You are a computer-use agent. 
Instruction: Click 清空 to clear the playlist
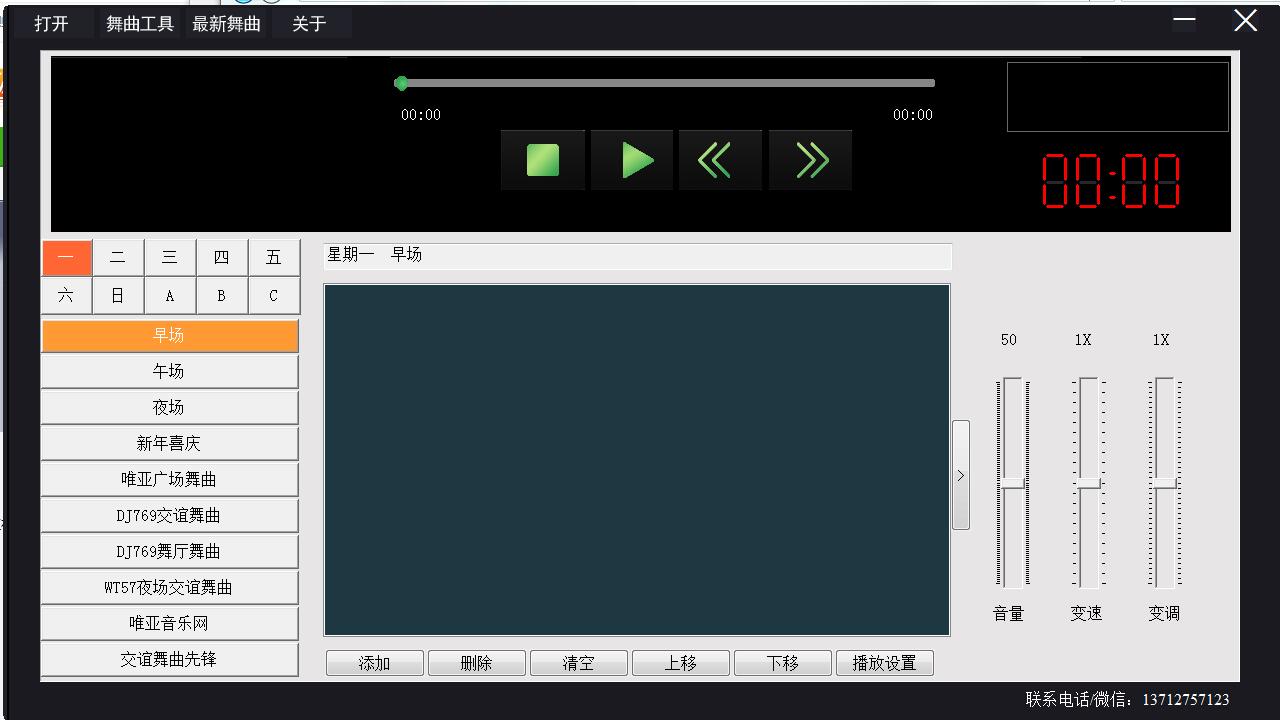coord(578,662)
